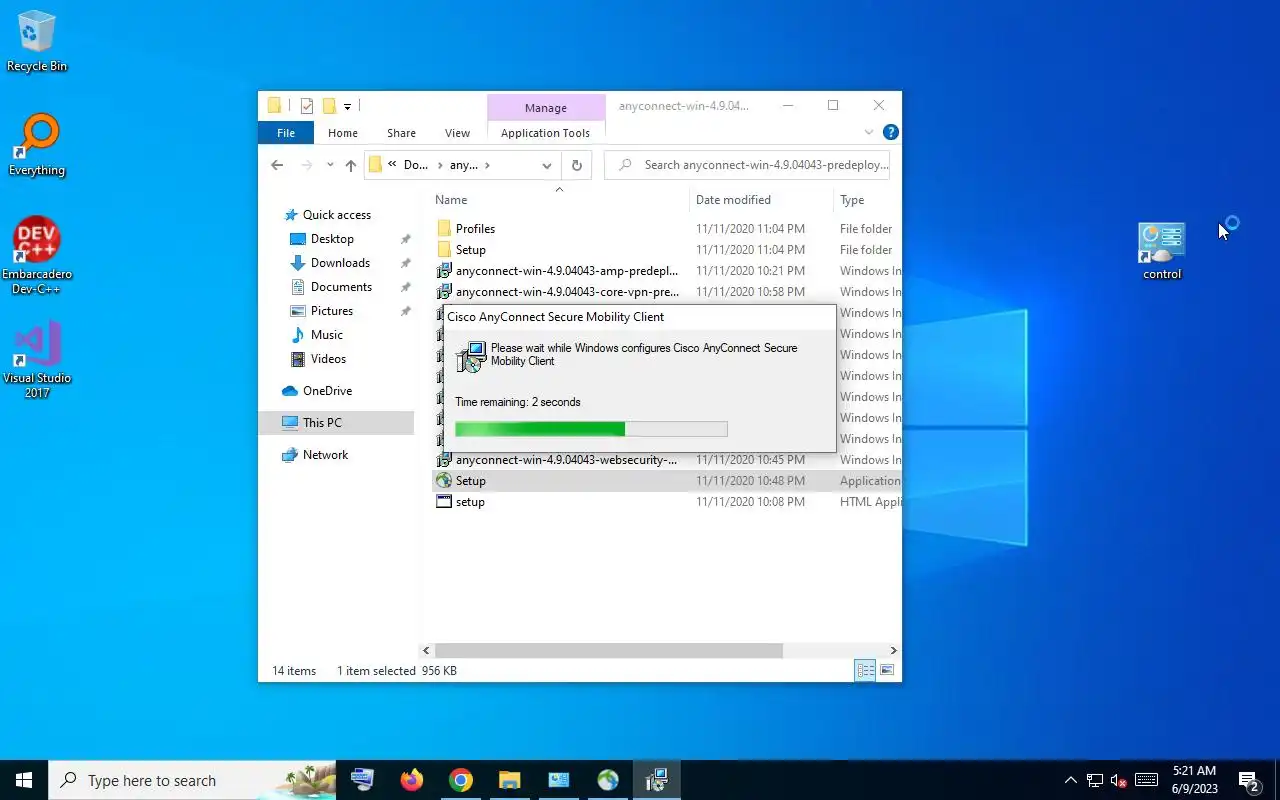Image resolution: width=1280 pixels, height=800 pixels.
Task: Click the taskbar Type here to search box
Action: click(193, 780)
